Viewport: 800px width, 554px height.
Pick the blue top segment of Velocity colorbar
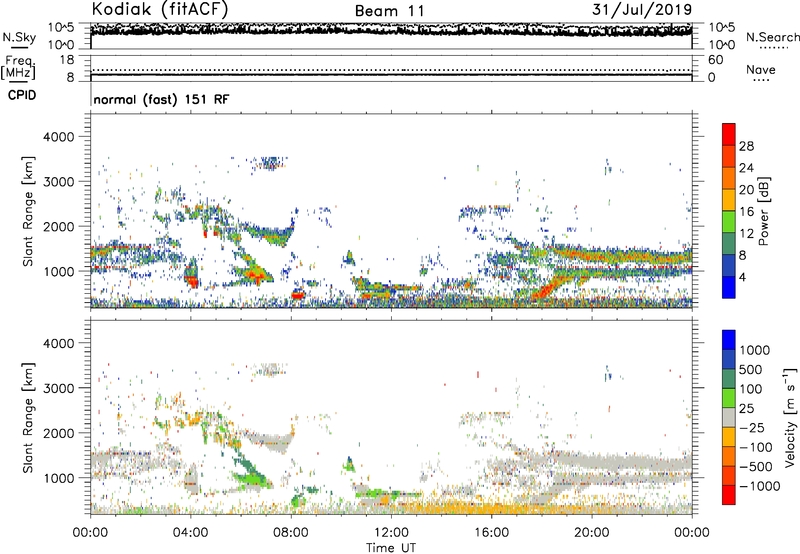point(729,340)
